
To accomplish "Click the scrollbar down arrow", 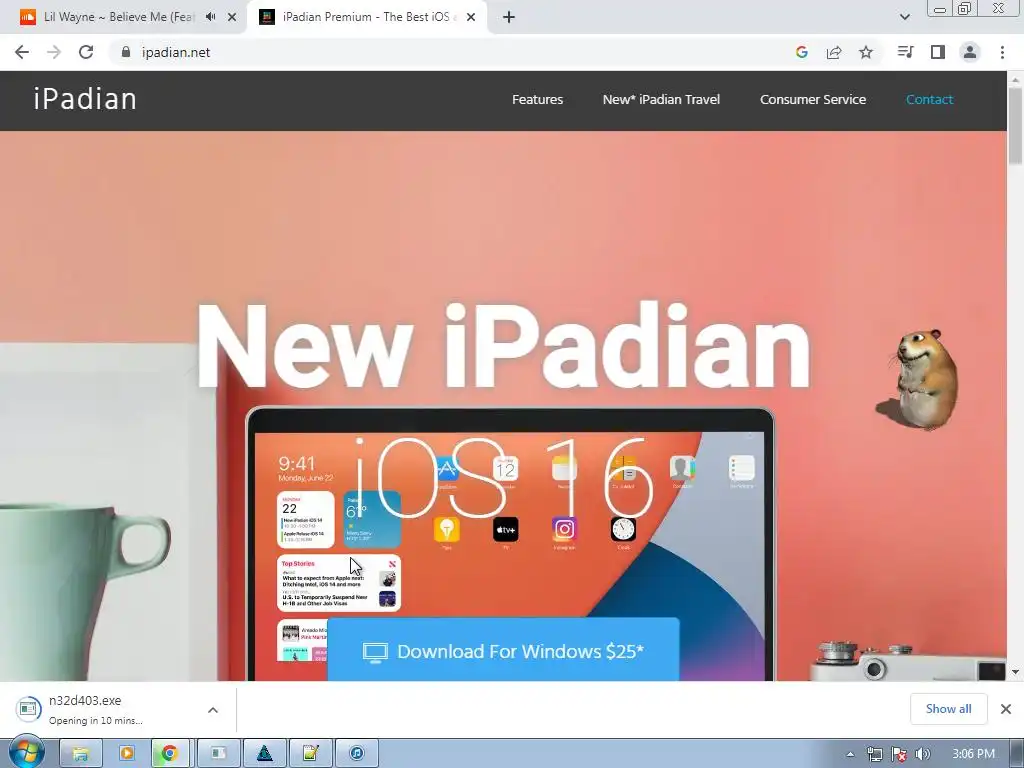I will [x=1015, y=672].
